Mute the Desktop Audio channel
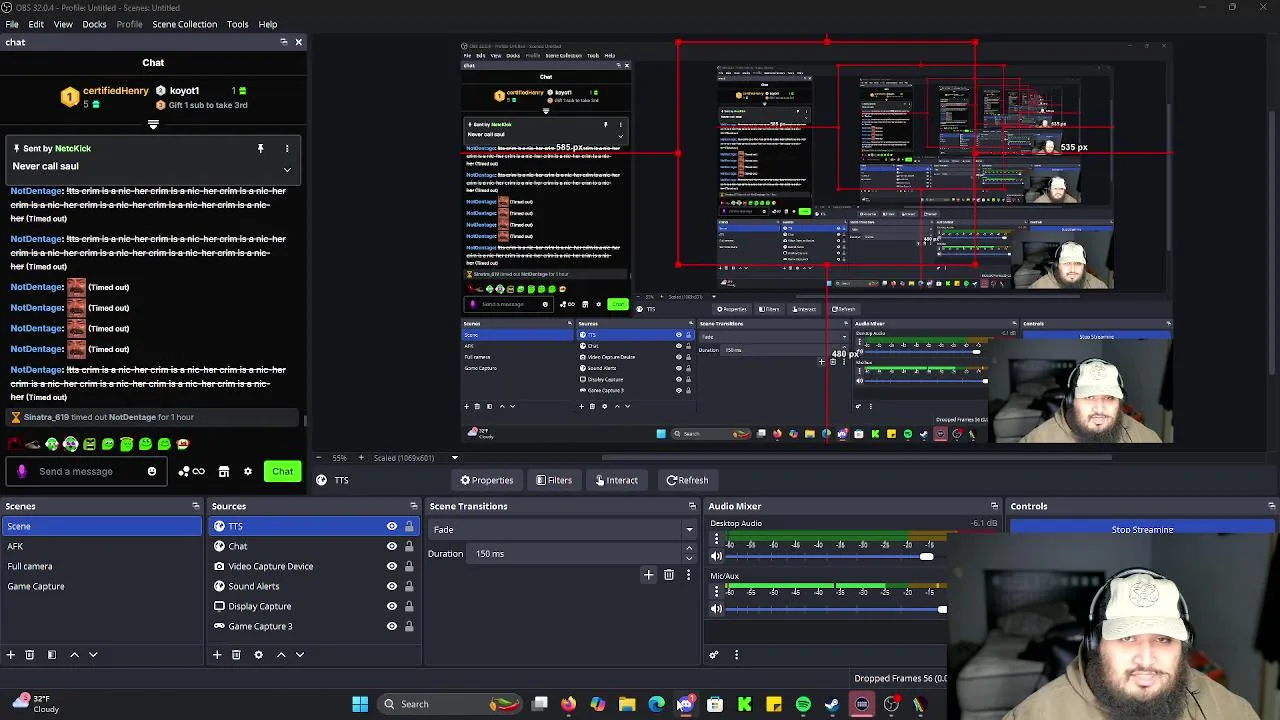The image size is (1280, 720). 716,557
